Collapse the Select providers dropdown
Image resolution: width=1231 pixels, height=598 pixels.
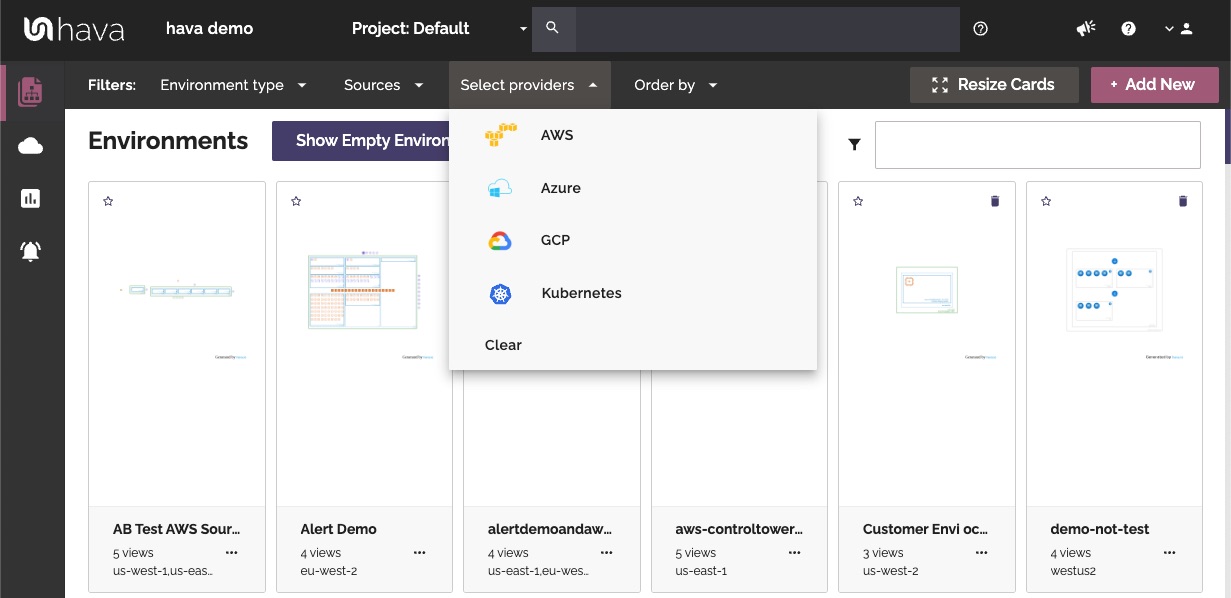point(529,85)
